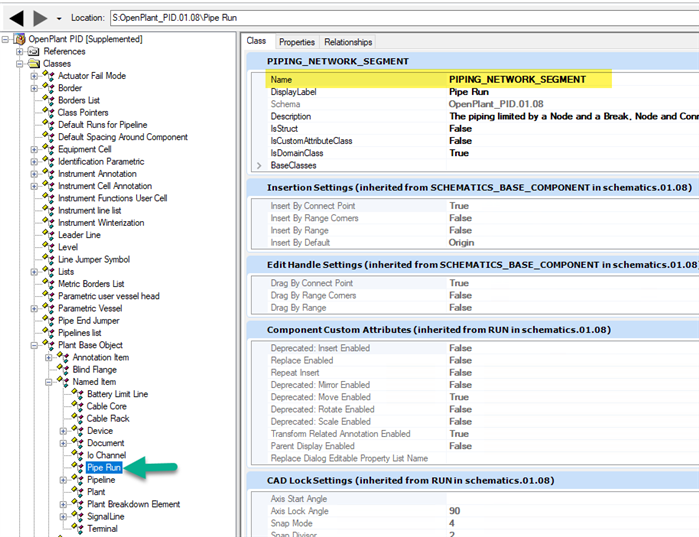Click the Instrument Winterization class icon
The width and height of the screenshot is (699, 537).
pyautogui.click(x=48, y=222)
